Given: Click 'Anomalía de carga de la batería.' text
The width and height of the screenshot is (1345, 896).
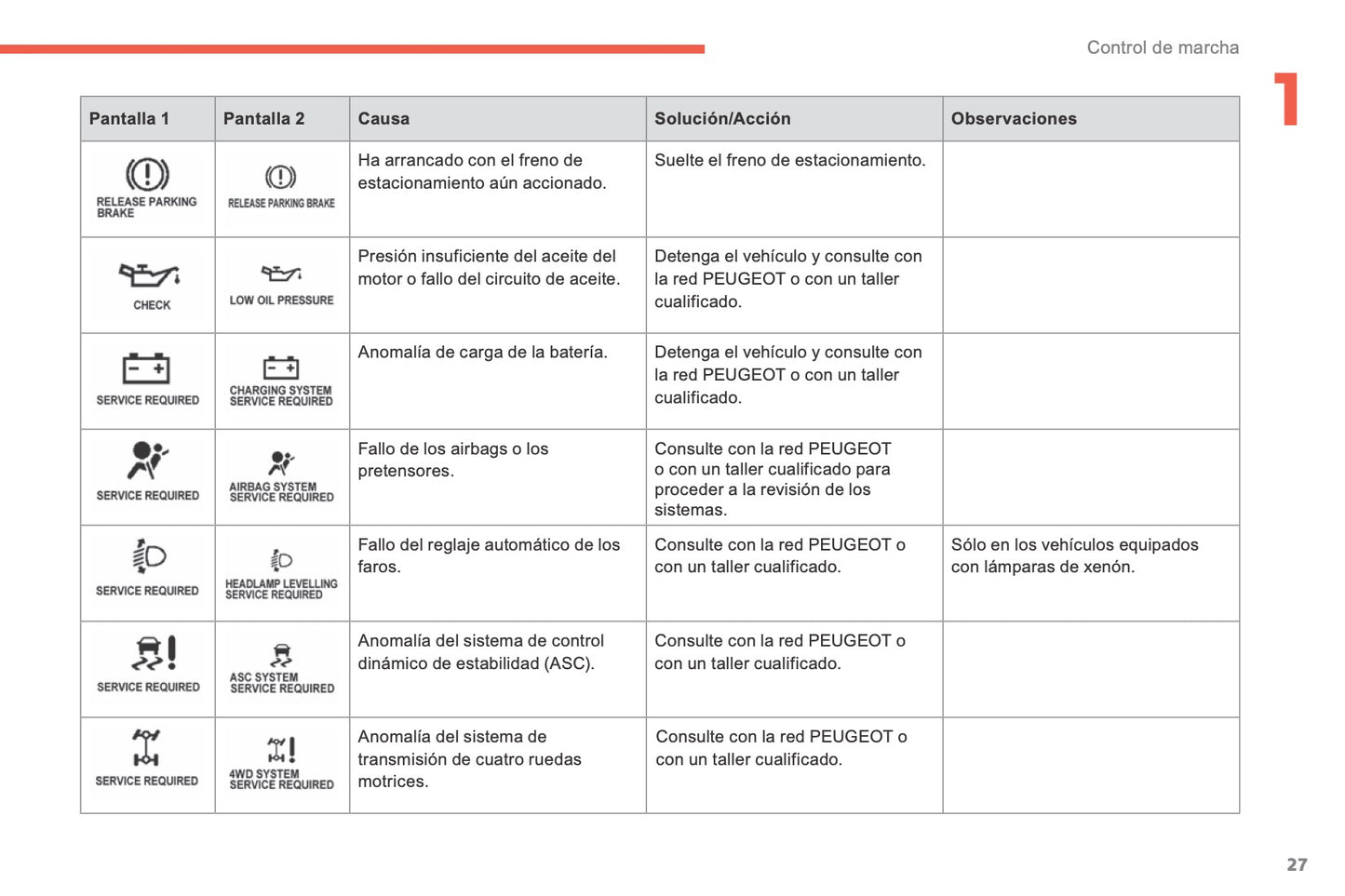Looking at the screenshot, I should click(482, 352).
